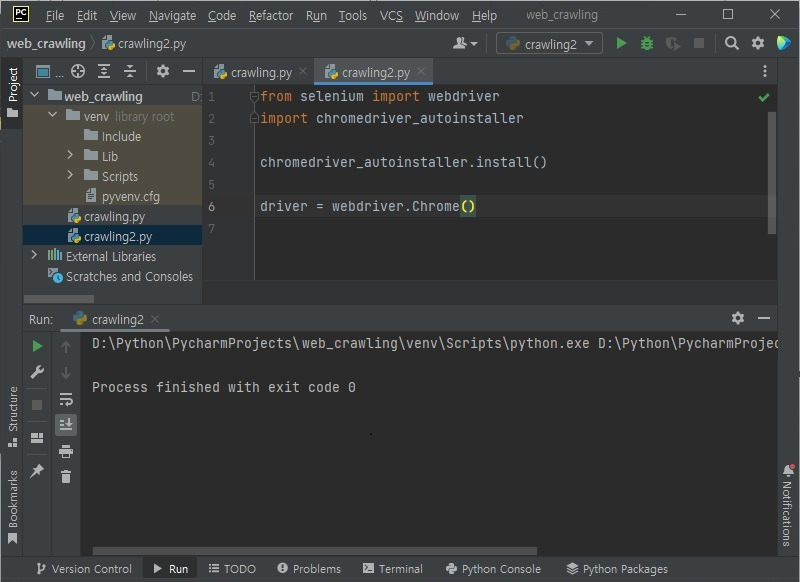This screenshot has width=800, height=582.
Task: Start debugging with the bug icon
Action: coord(647,43)
